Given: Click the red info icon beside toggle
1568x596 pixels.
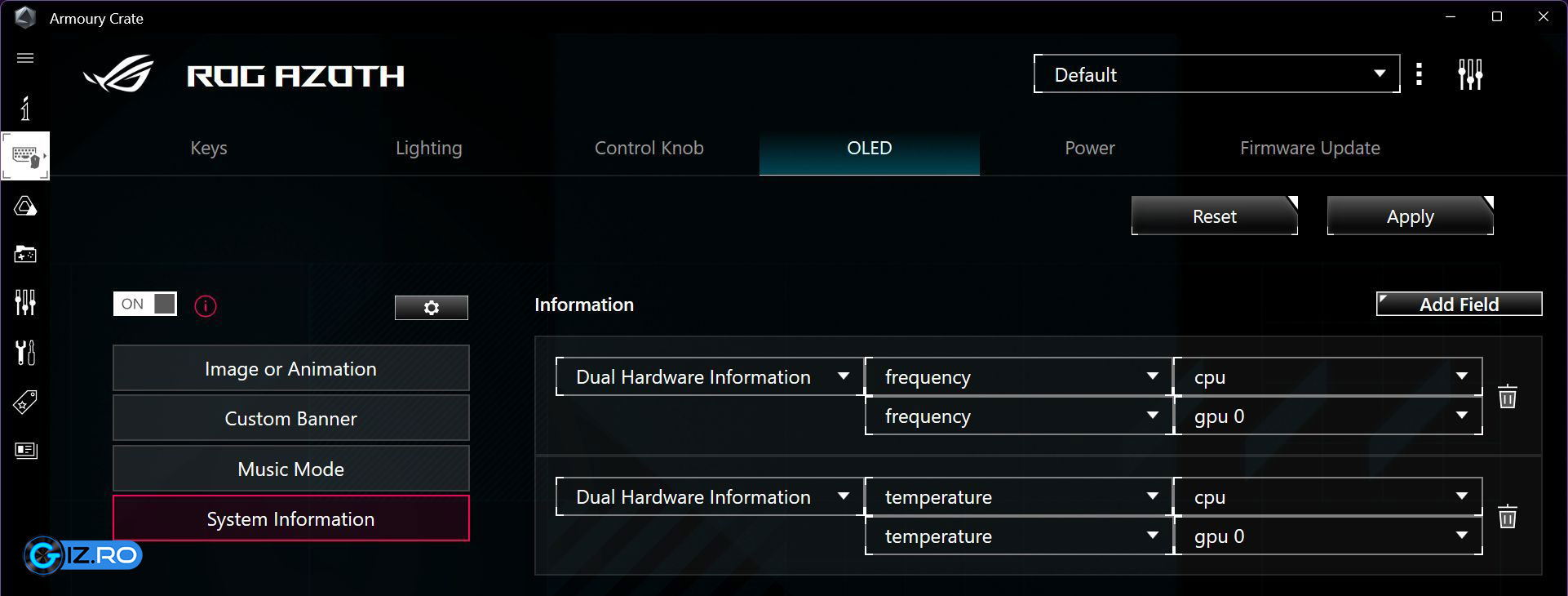Looking at the screenshot, I should pyautogui.click(x=206, y=306).
